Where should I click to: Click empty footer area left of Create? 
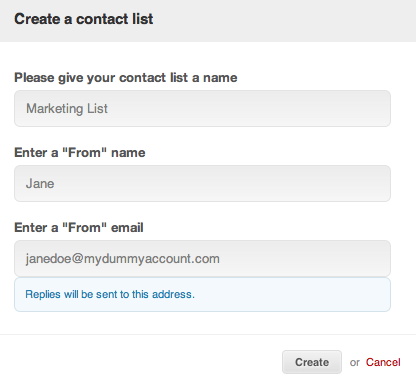tap(140, 361)
